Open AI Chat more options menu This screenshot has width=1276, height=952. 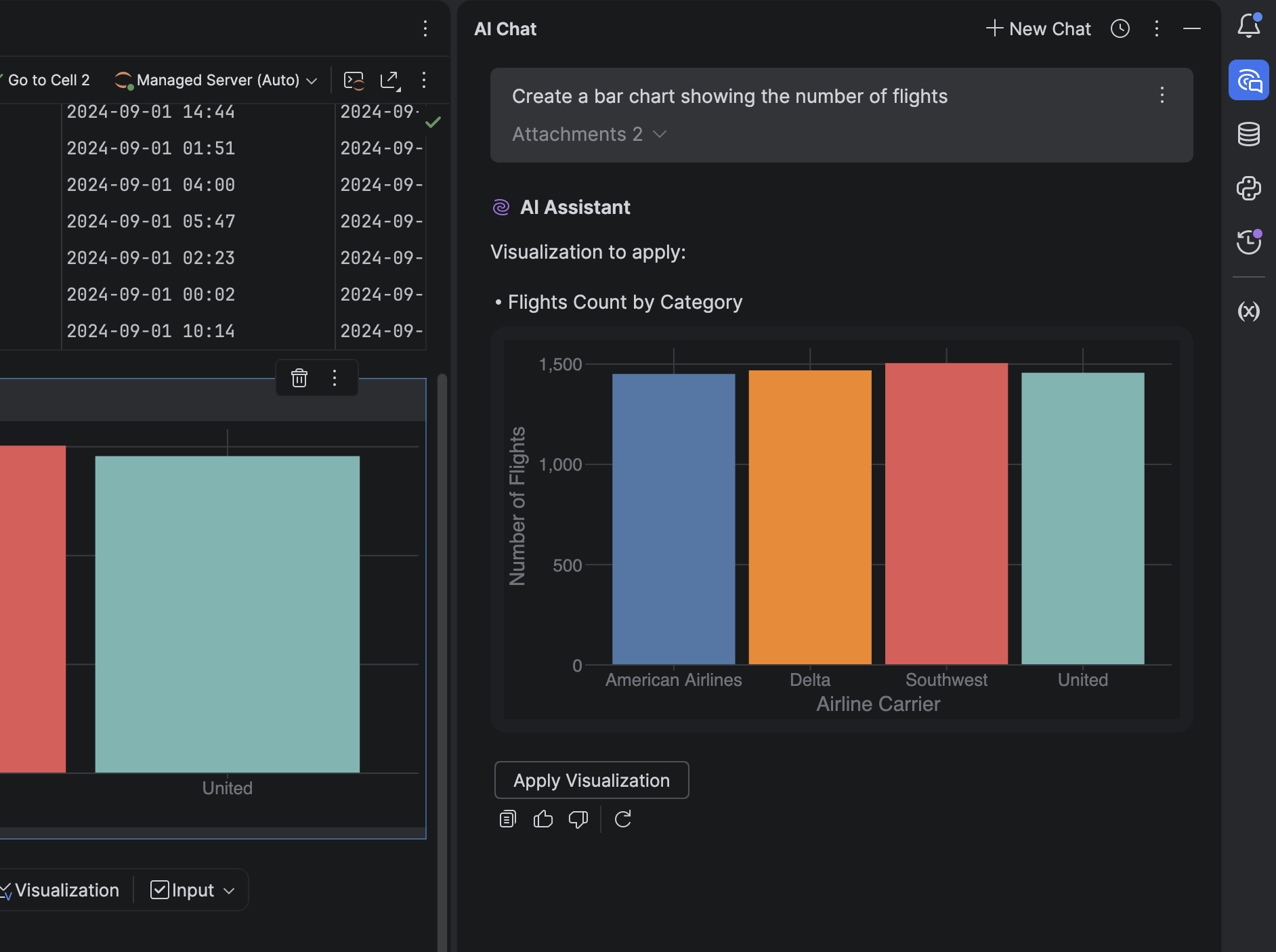pyautogui.click(x=1157, y=28)
